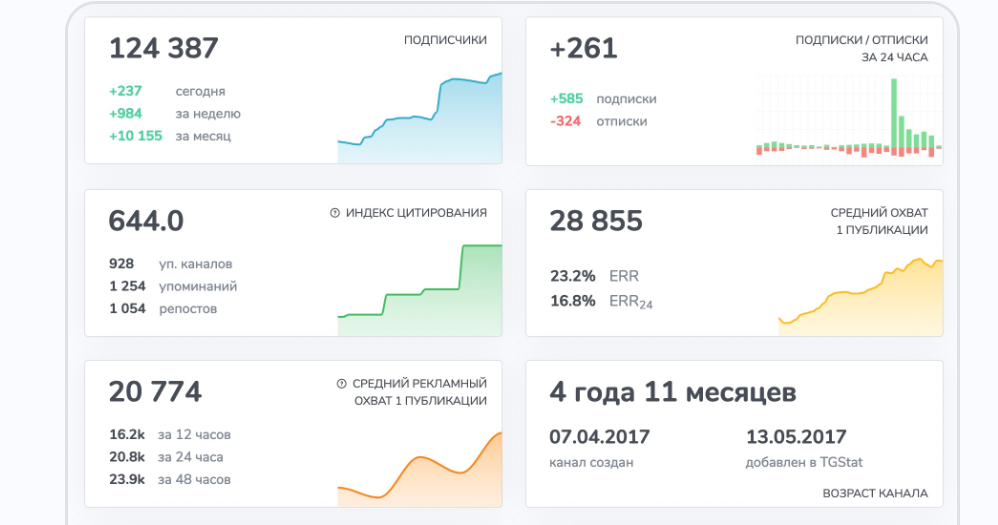Image resolution: width=998 pixels, height=525 pixels.
Task: Click the 644.0 citation index value
Action: (146, 221)
